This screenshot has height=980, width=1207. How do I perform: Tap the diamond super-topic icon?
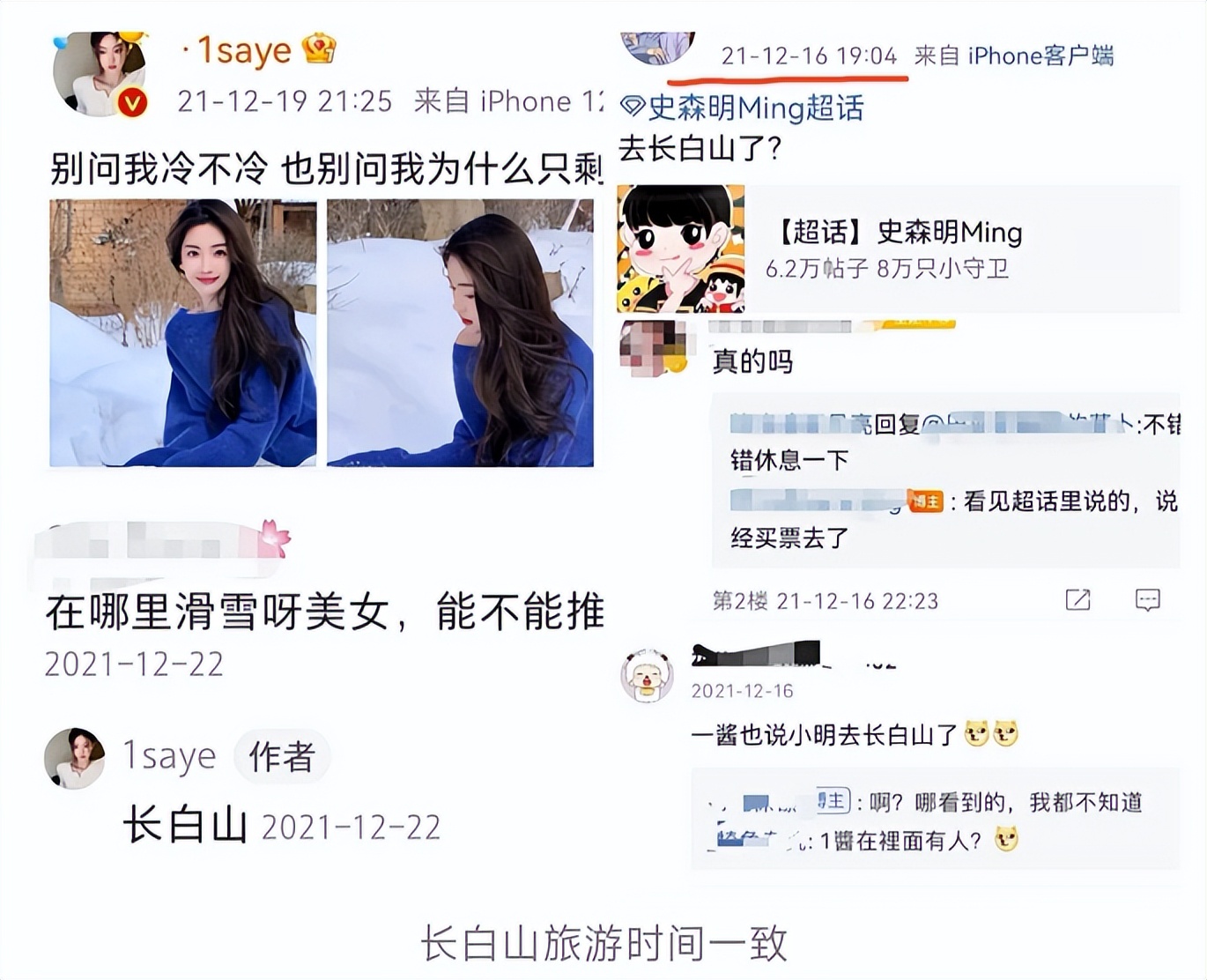click(x=633, y=108)
